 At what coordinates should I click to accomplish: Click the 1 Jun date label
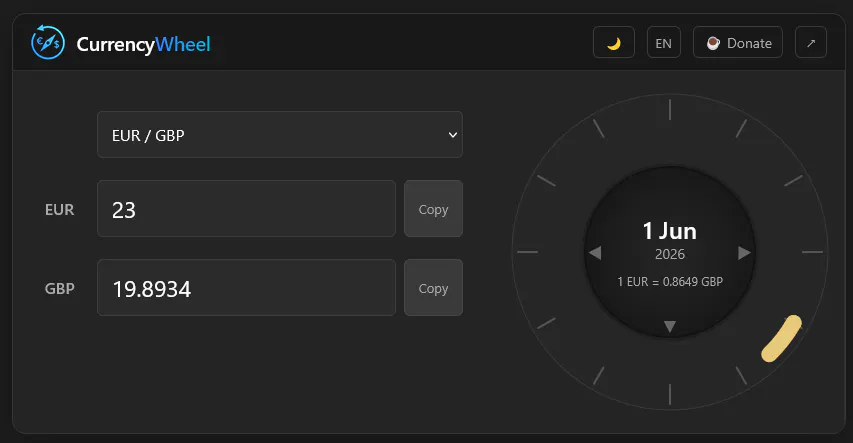pos(670,231)
